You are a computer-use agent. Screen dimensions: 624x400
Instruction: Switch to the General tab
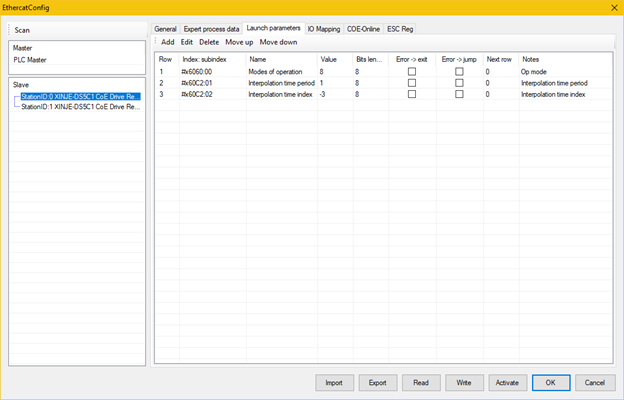[x=165, y=29]
